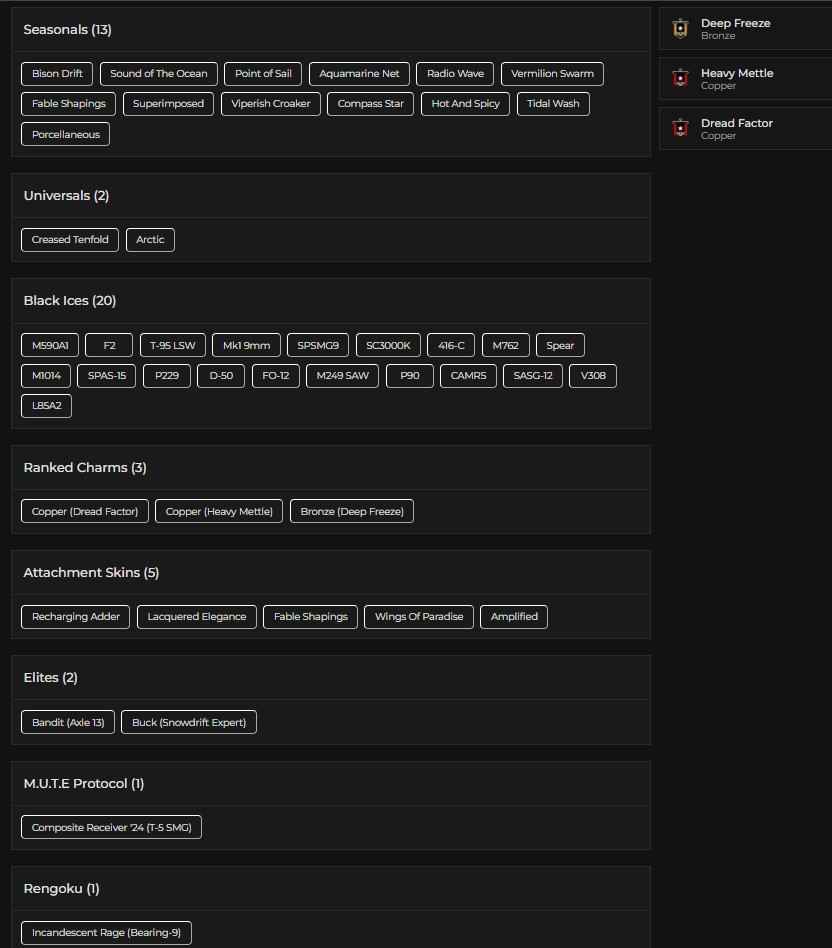Click the M590A1 black ice entry

coord(48,345)
